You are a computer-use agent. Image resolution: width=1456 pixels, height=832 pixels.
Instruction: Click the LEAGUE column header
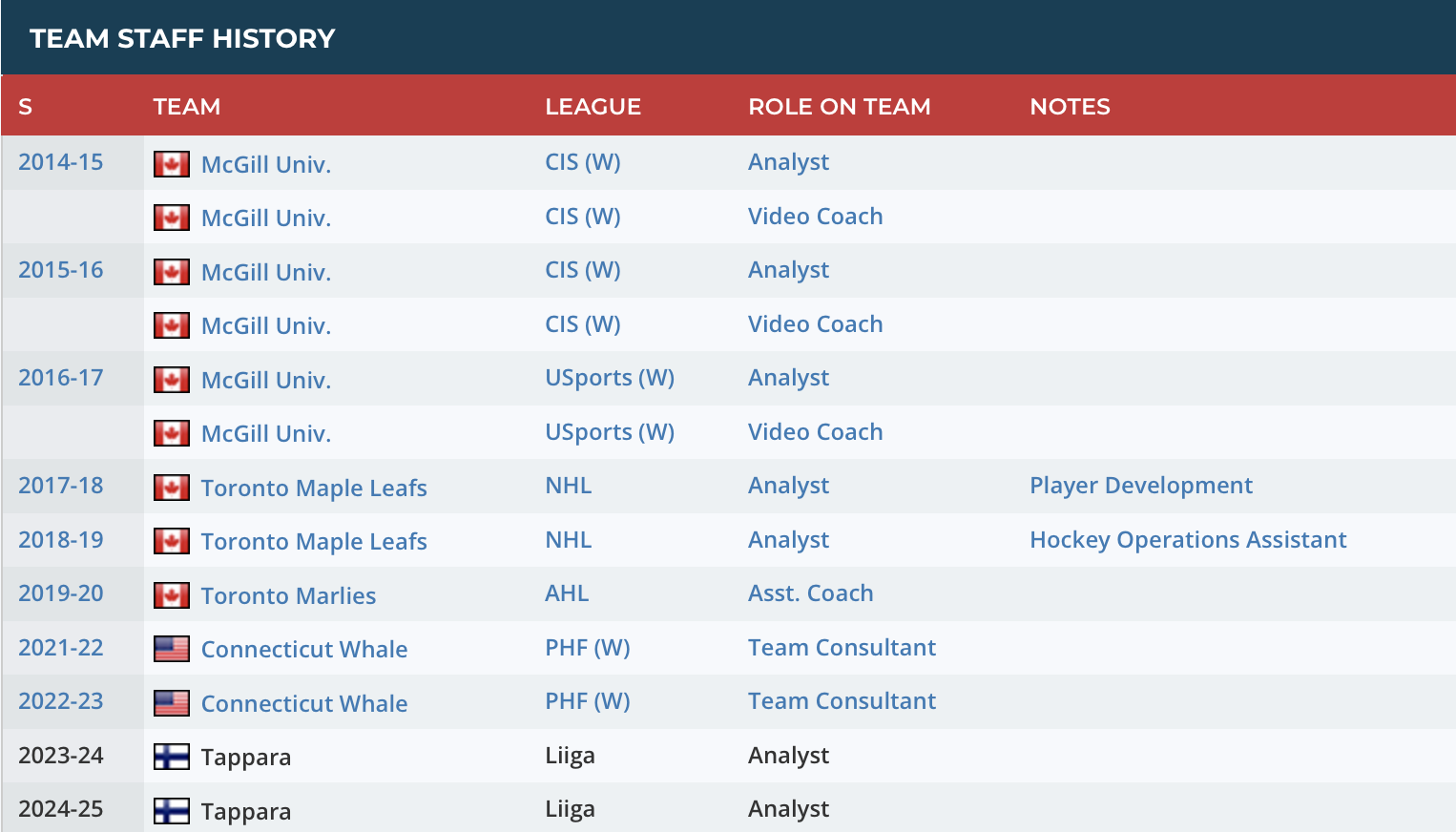click(593, 106)
